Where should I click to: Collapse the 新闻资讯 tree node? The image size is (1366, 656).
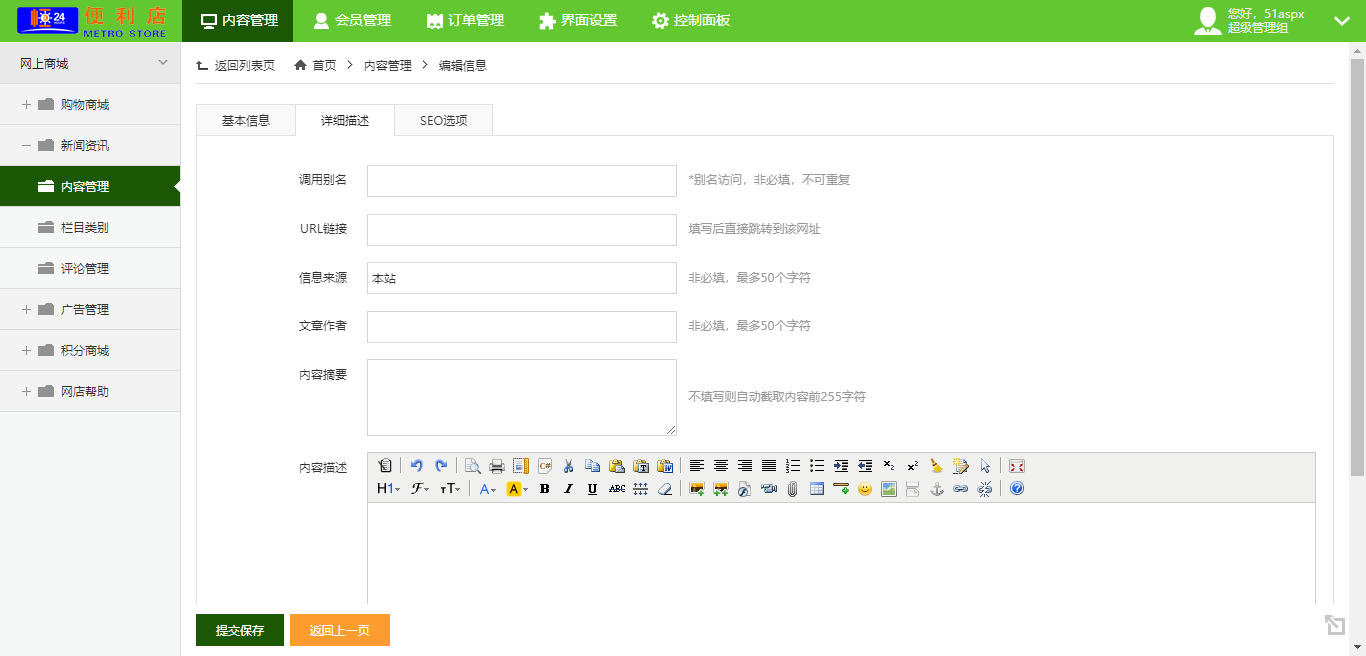tap(26, 145)
